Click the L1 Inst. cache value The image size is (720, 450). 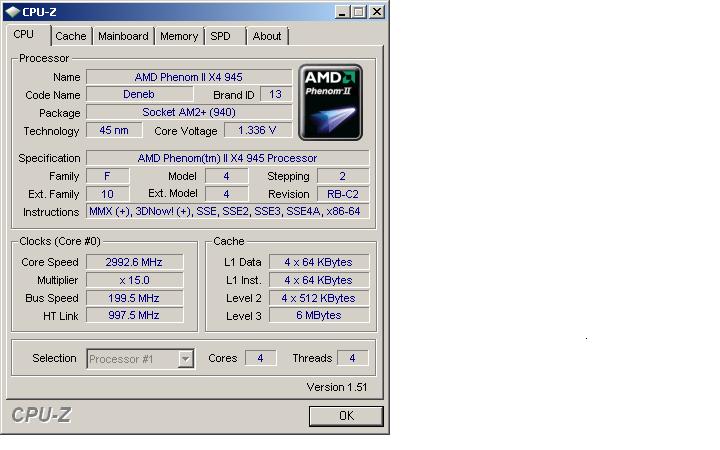click(319, 280)
